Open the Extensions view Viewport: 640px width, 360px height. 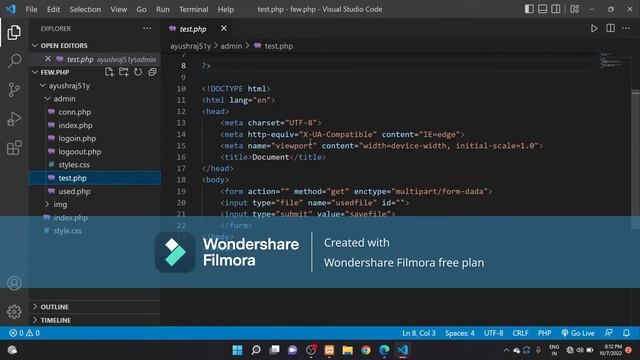(14, 148)
